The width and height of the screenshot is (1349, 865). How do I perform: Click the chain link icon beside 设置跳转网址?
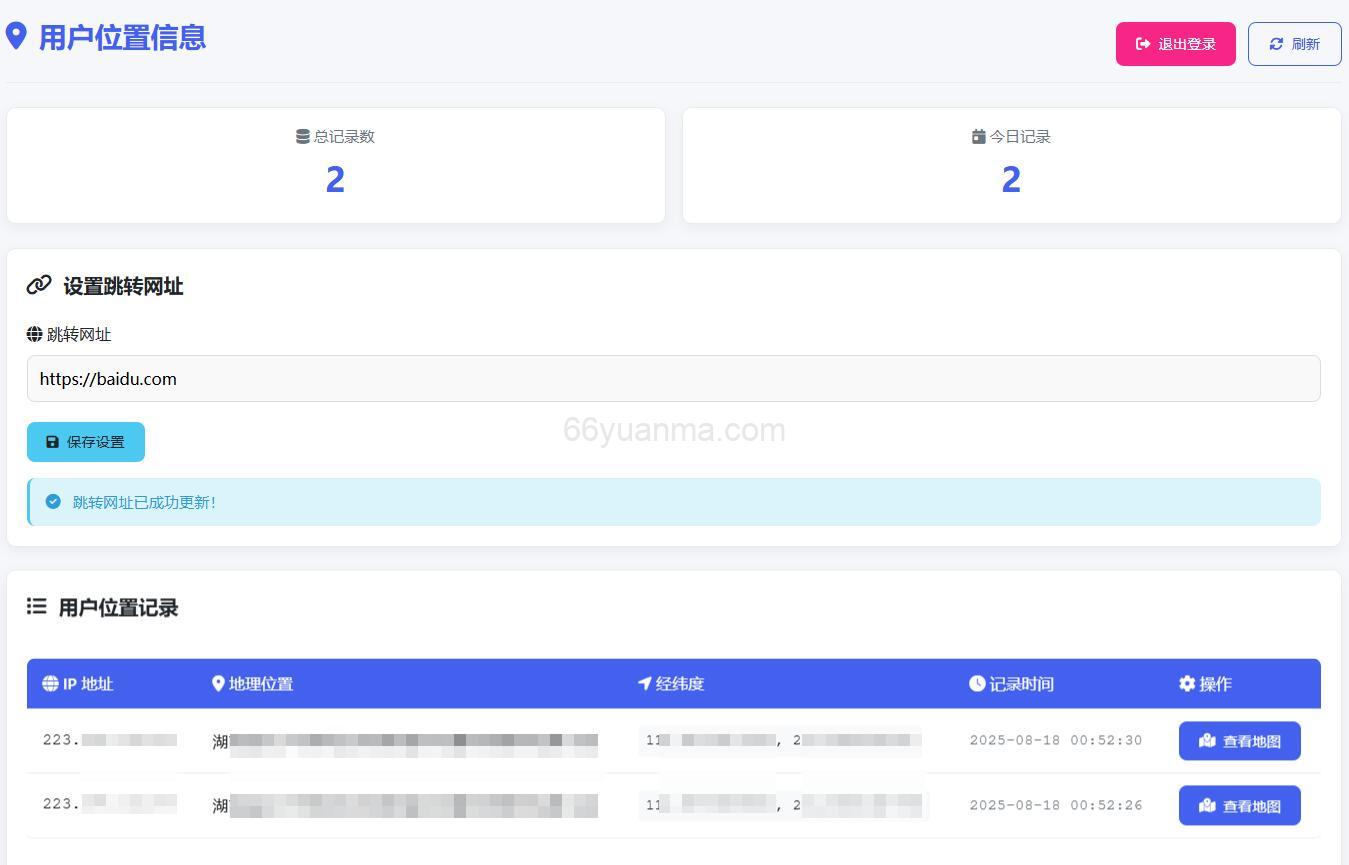click(39, 286)
